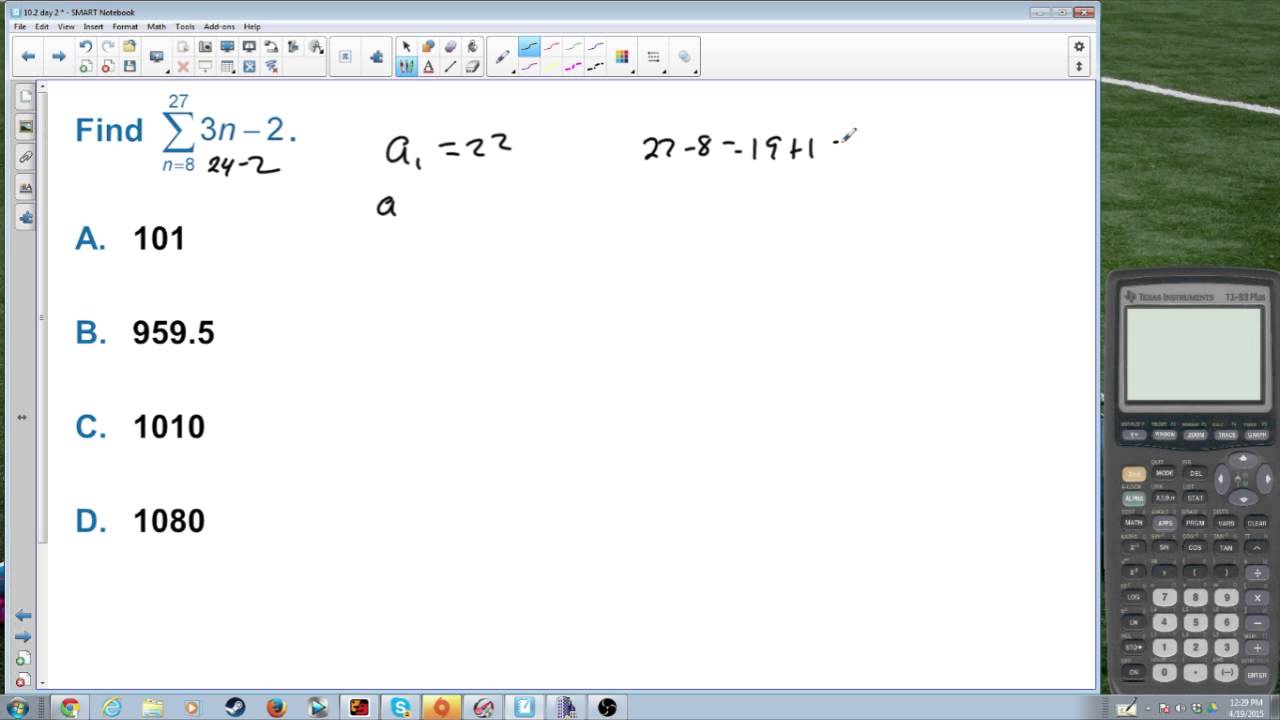Open the line style dropdown
Screen dimensions: 1280x720
[653, 57]
